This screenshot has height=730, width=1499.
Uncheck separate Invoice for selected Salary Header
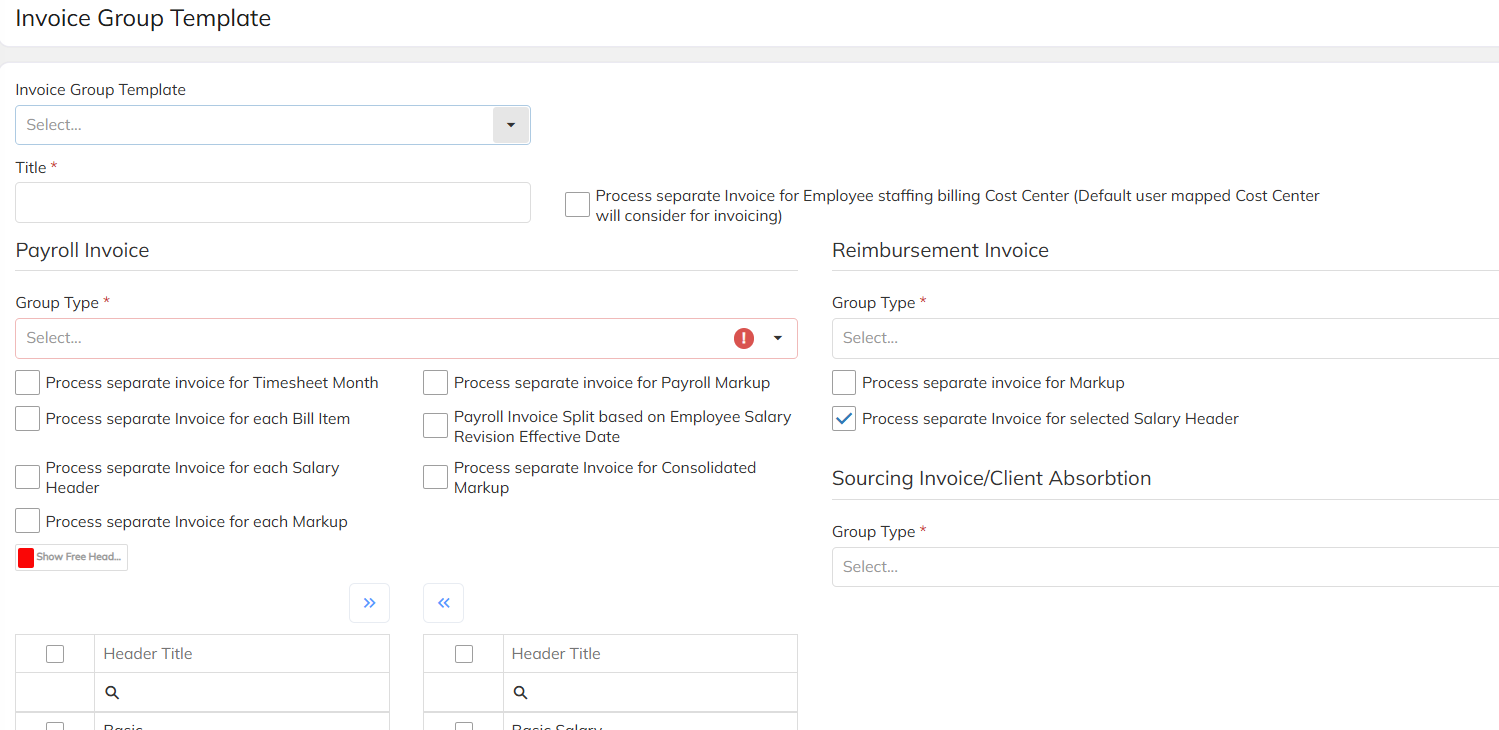[844, 419]
